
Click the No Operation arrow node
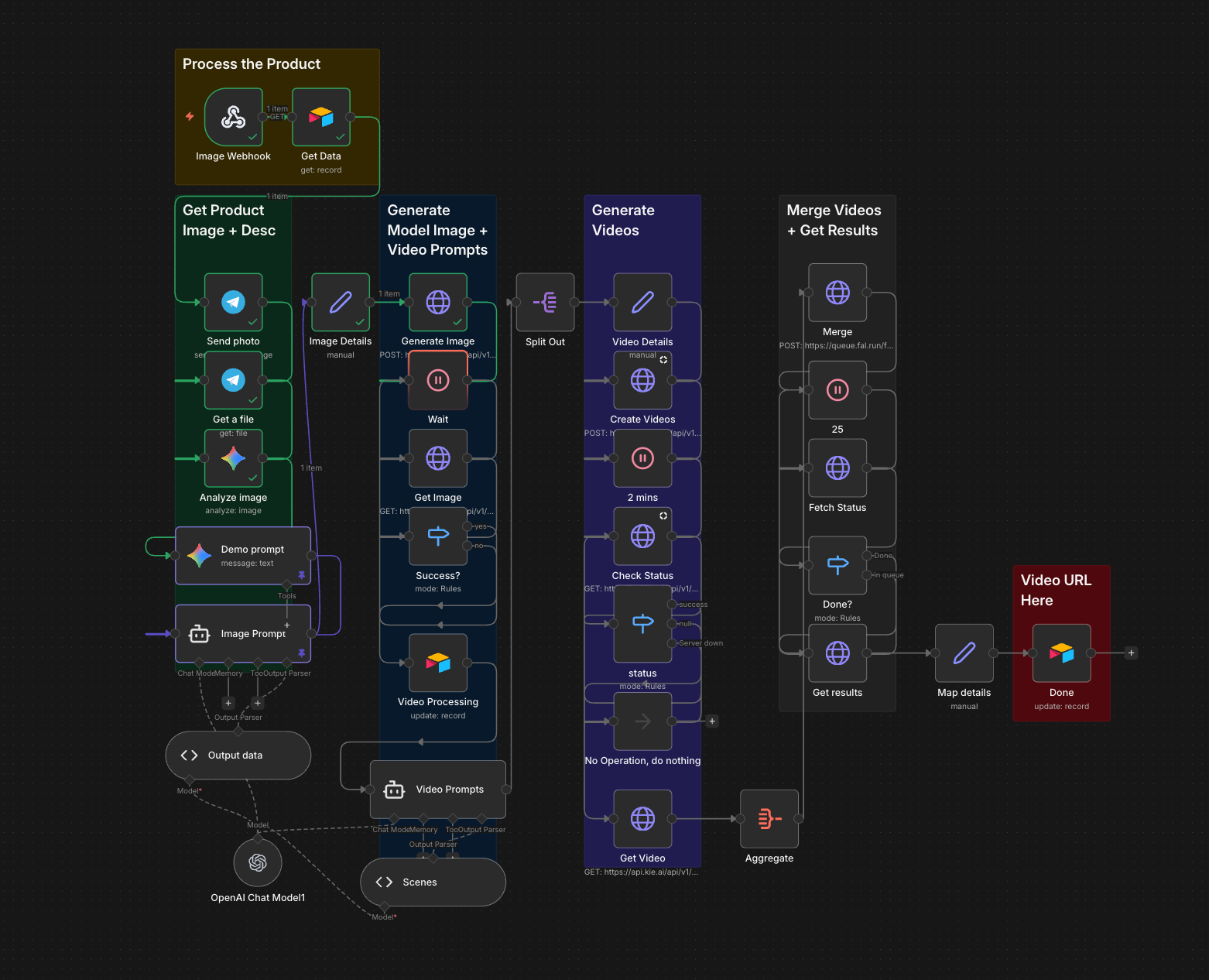coord(642,721)
